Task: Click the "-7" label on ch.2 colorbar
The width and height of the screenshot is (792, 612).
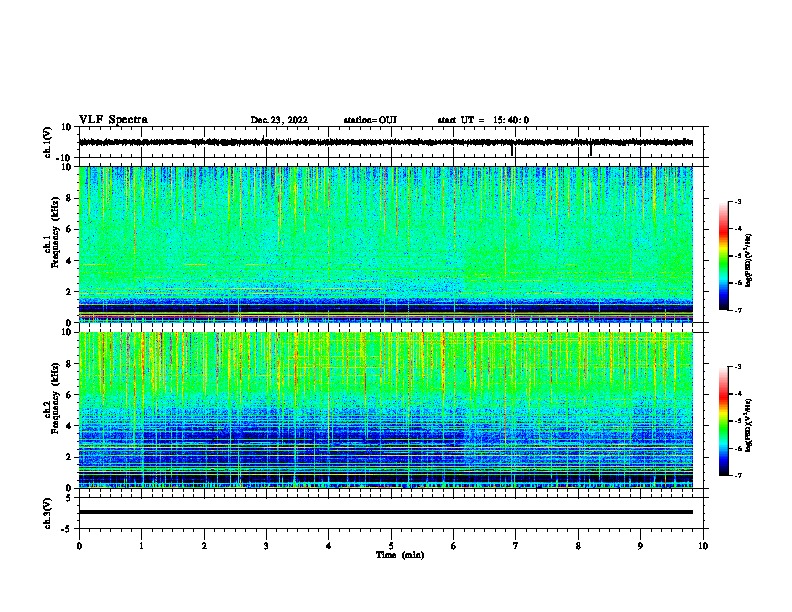Action: click(737, 475)
